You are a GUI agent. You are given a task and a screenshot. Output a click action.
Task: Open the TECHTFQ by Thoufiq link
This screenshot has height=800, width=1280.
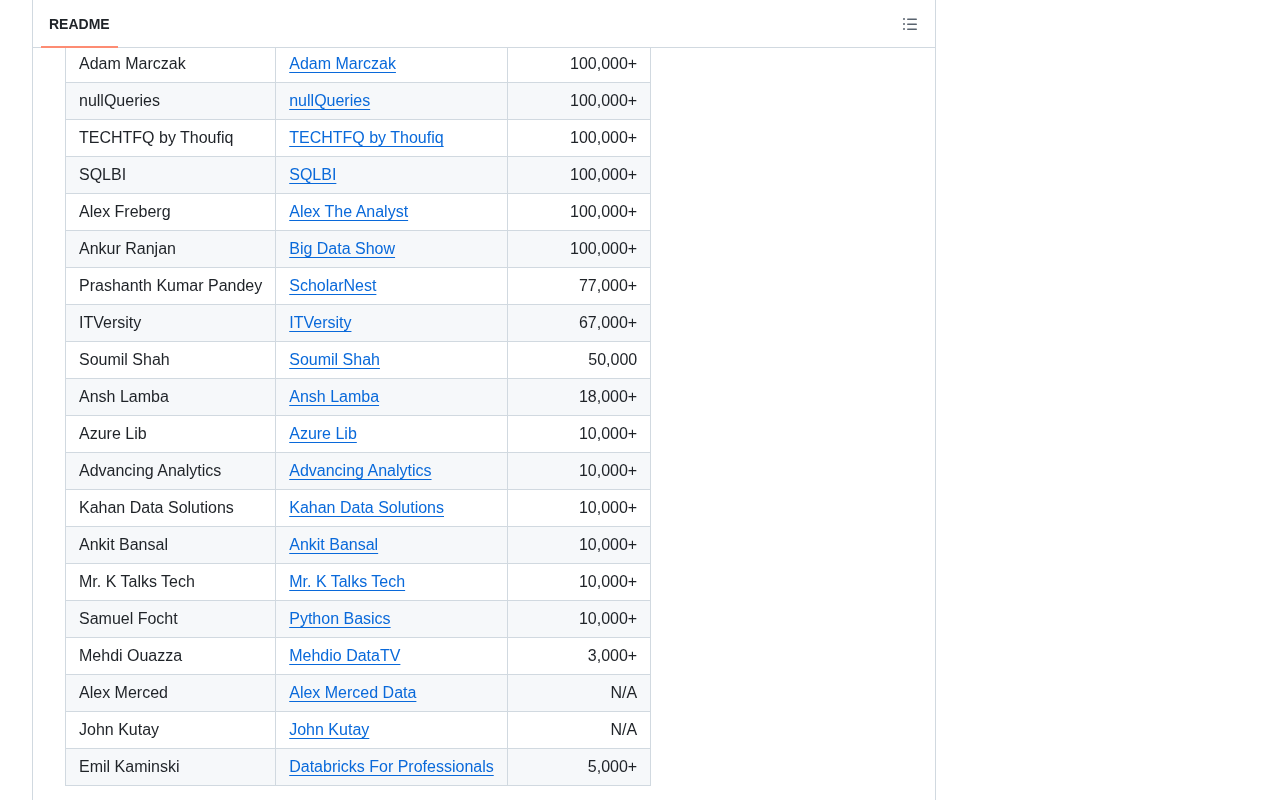coord(366,138)
